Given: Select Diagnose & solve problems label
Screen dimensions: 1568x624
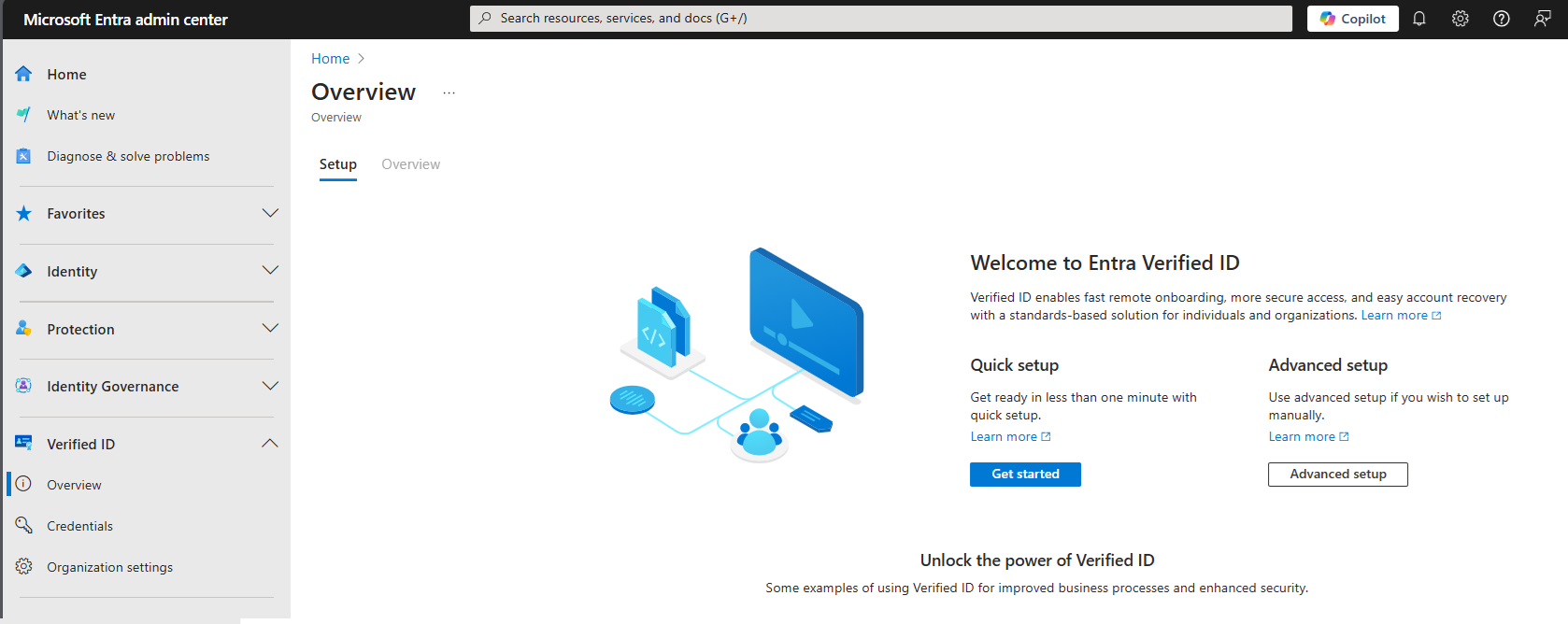Looking at the screenshot, I should click(x=128, y=156).
